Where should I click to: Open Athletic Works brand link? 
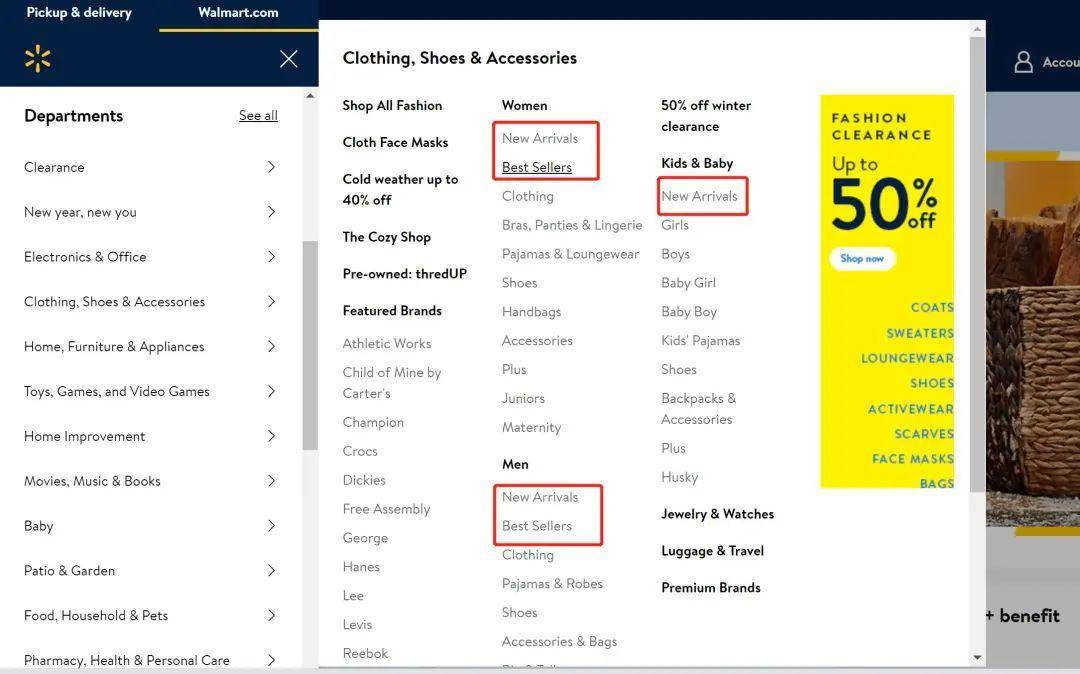click(386, 344)
